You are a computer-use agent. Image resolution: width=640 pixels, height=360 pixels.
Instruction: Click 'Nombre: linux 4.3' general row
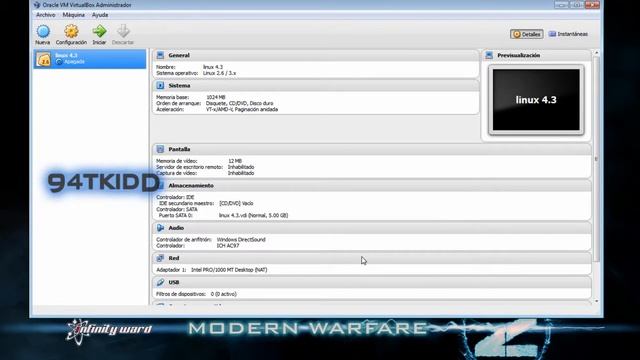tap(190, 67)
